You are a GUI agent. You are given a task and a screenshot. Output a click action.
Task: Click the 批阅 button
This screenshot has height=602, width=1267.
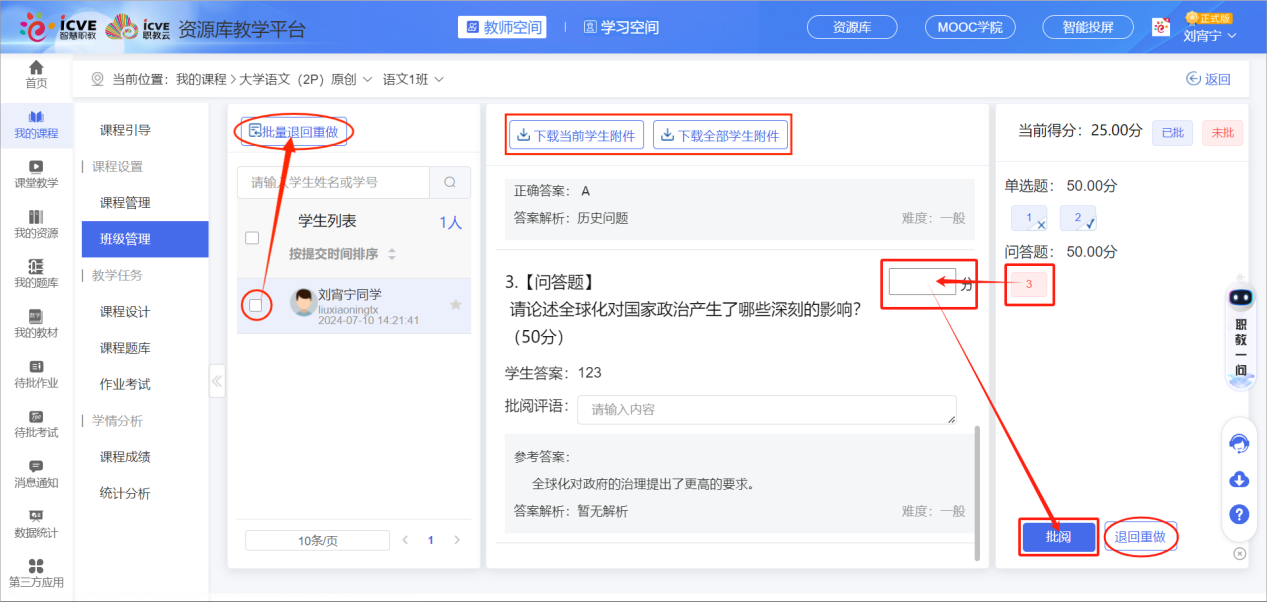(1057, 537)
